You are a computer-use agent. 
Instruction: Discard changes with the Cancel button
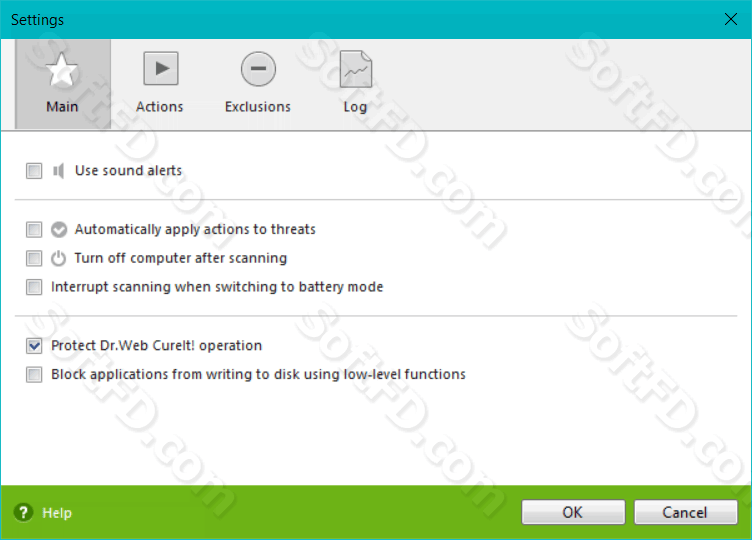(685, 512)
